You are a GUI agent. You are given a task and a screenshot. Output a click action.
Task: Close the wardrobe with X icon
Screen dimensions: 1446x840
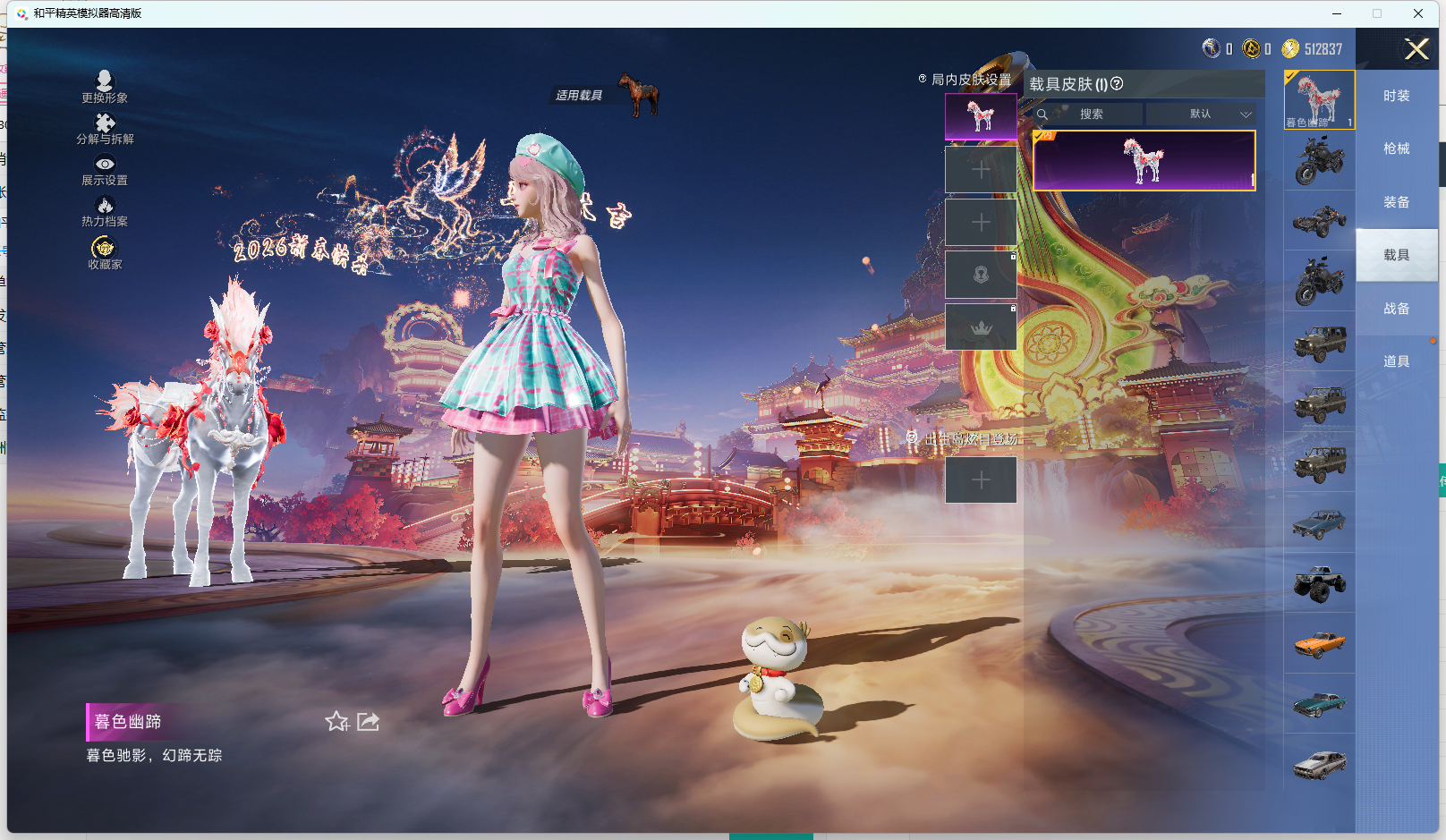point(1416,49)
